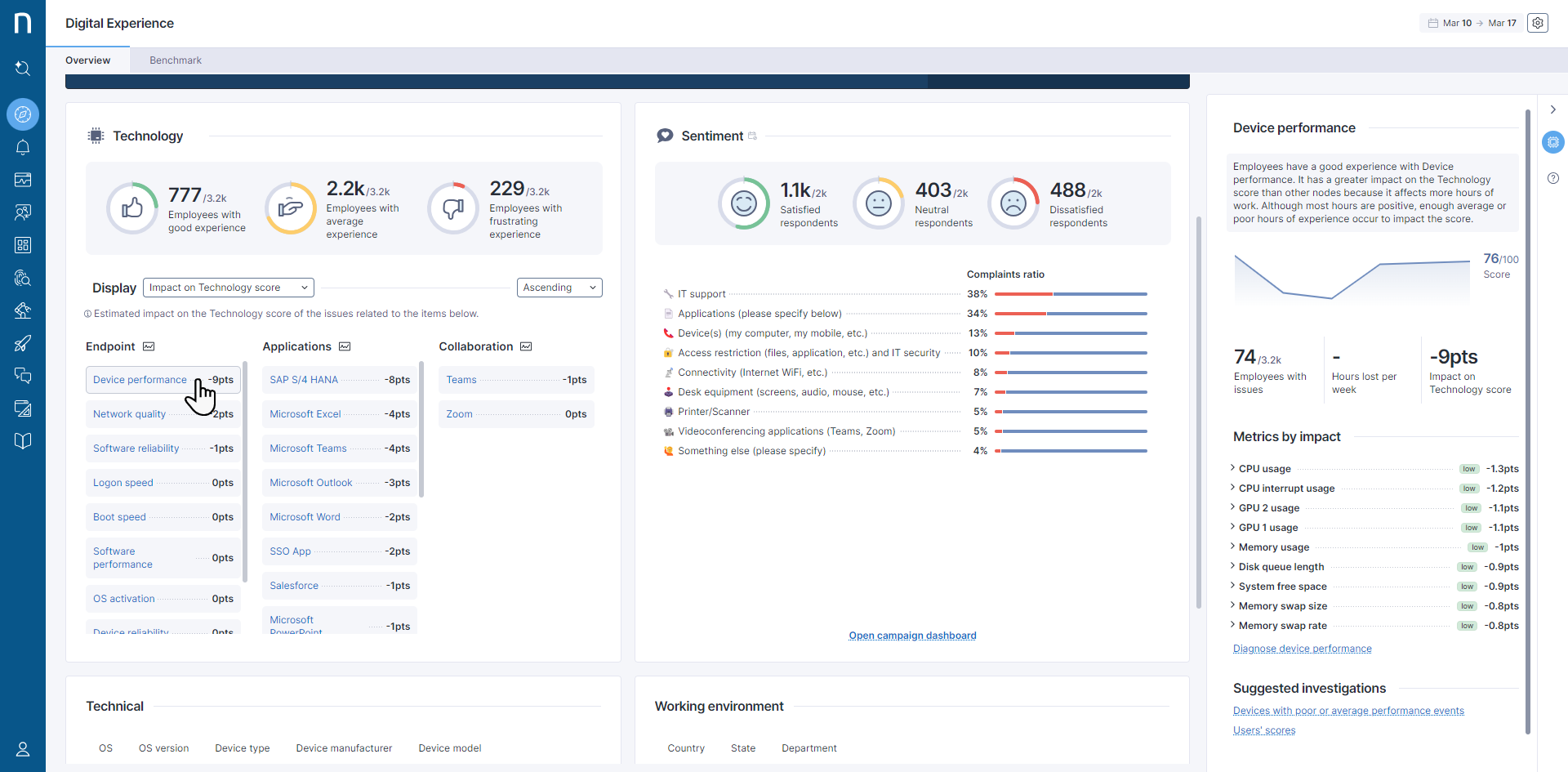1568x772 pixels.
Task: Click the help question mark icon
Action: point(1553,178)
